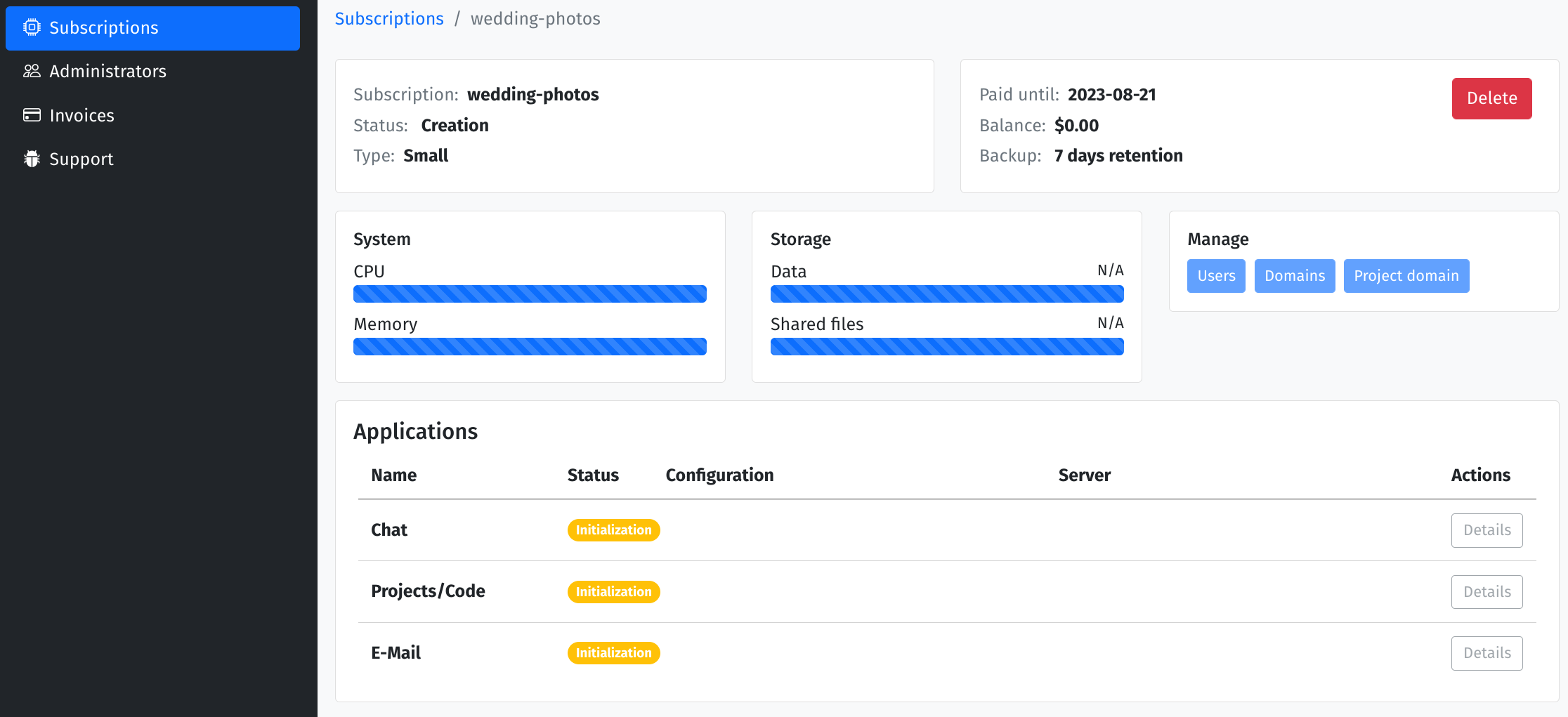1568x717 pixels.
Task: Click N/A value beside Shared files
Action: coord(1110,323)
